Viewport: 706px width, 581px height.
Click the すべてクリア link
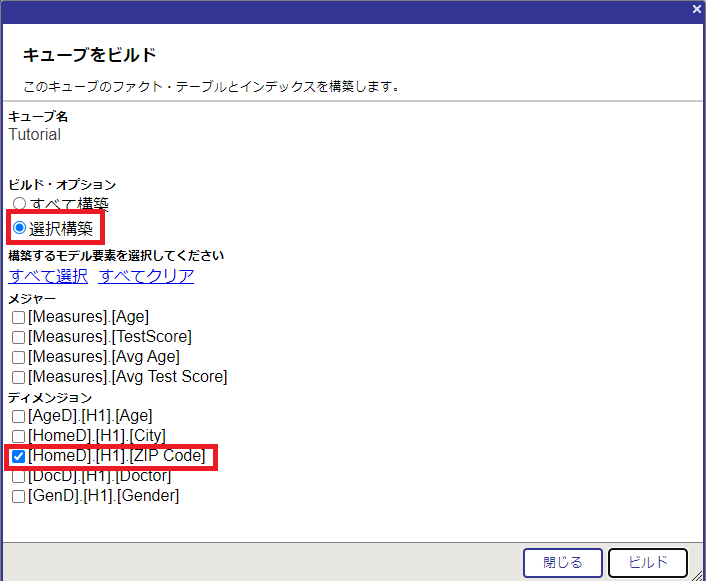click(146, 276)
